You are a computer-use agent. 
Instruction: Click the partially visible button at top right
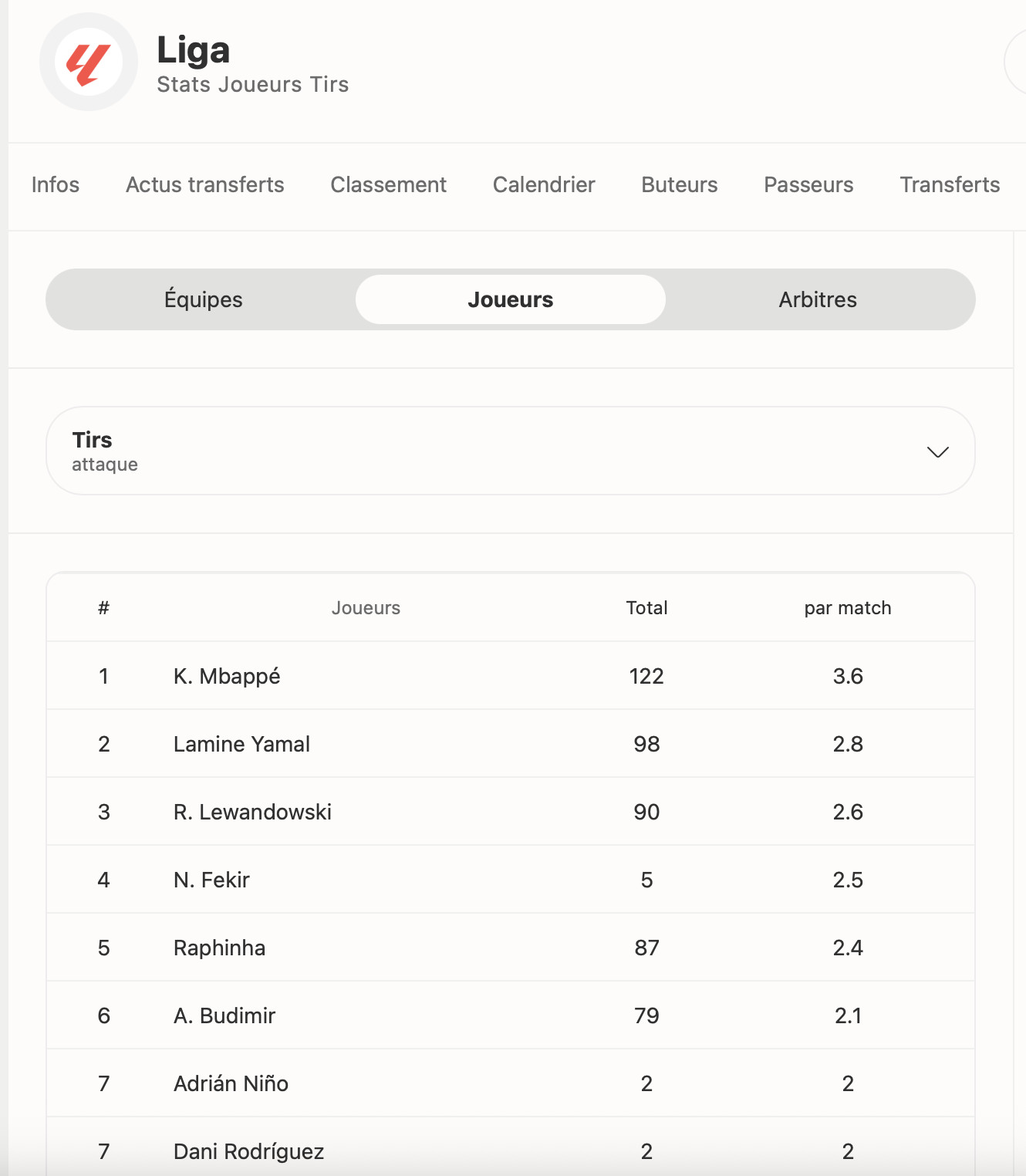click(1016, 62)
